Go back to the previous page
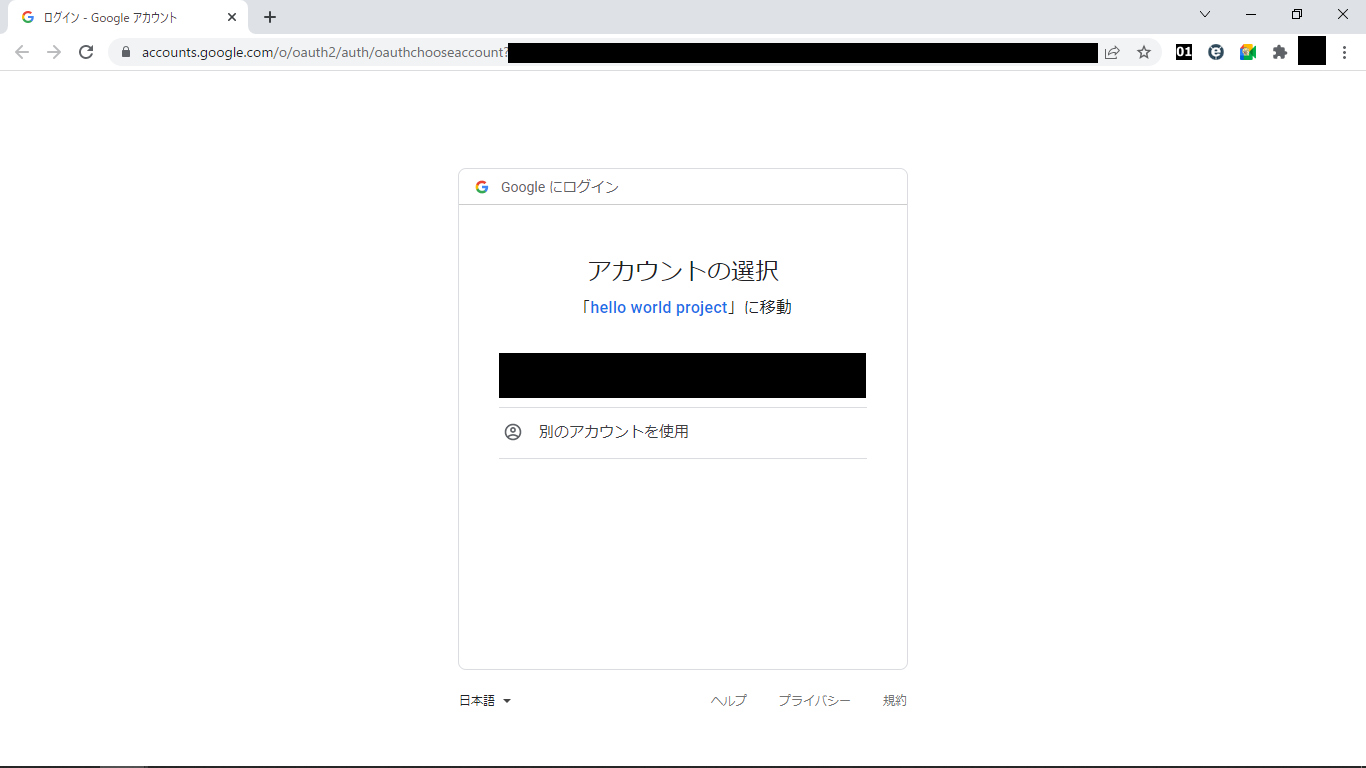 [22, 52]
